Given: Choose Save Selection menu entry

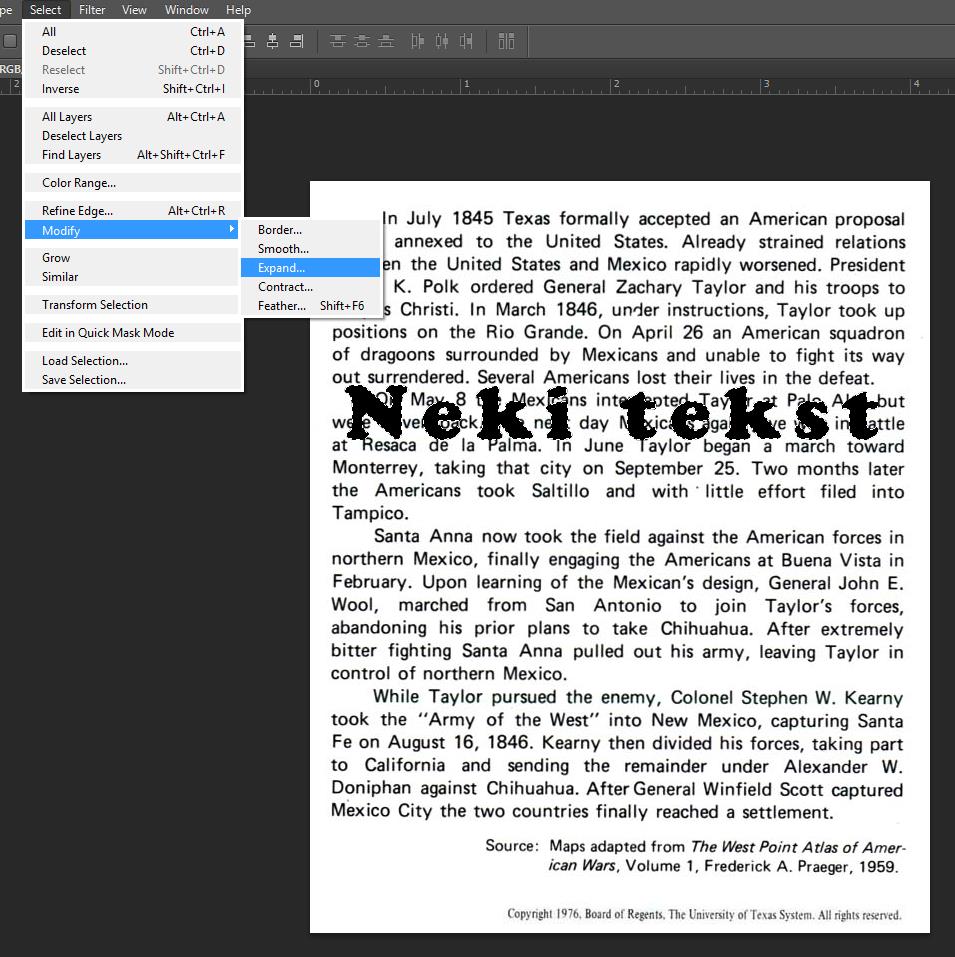Looking at the screenshot, I should coord(133,380).
